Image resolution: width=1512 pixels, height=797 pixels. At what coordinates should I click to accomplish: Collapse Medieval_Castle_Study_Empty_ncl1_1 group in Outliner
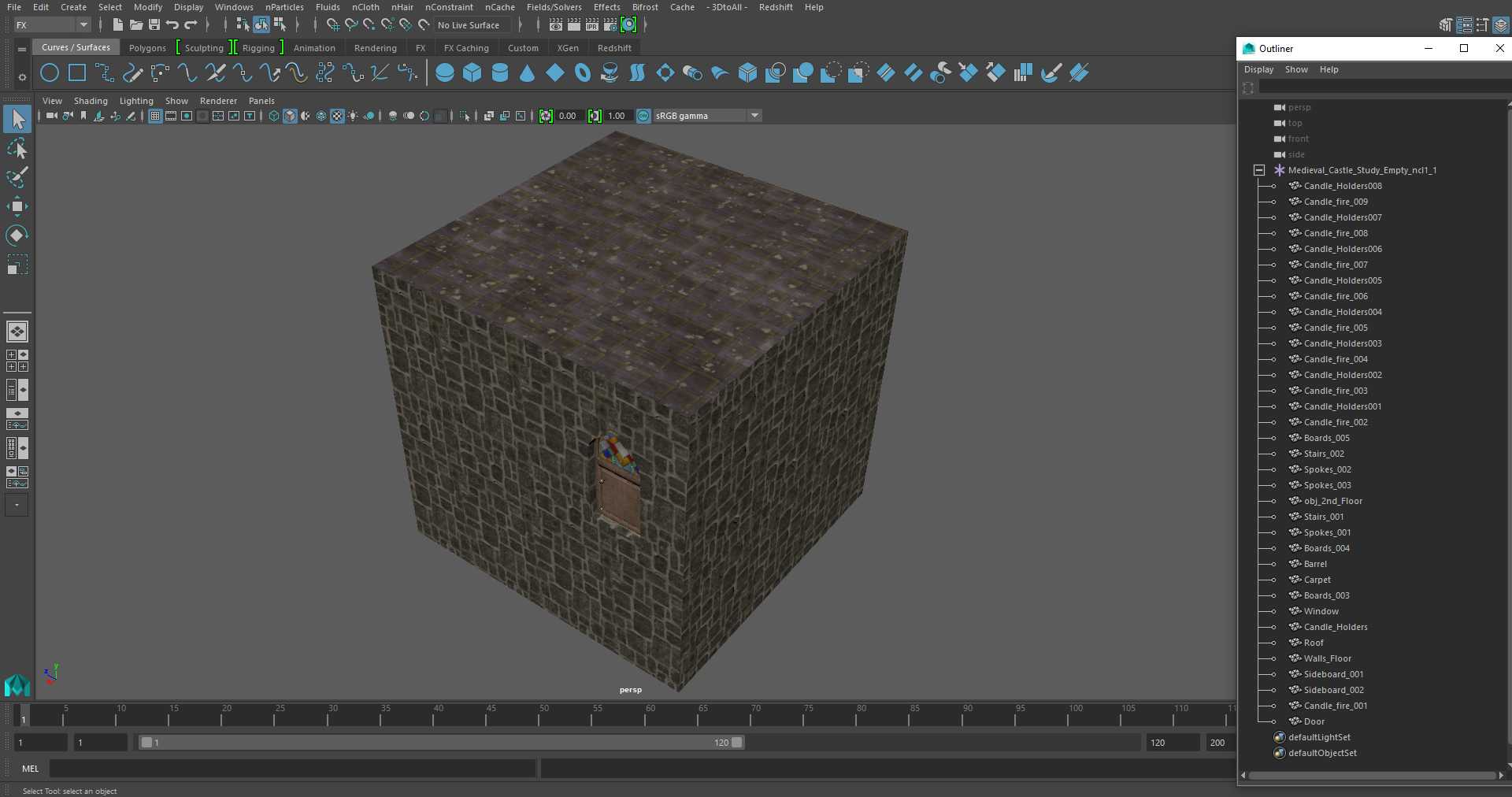[1259, 170]
